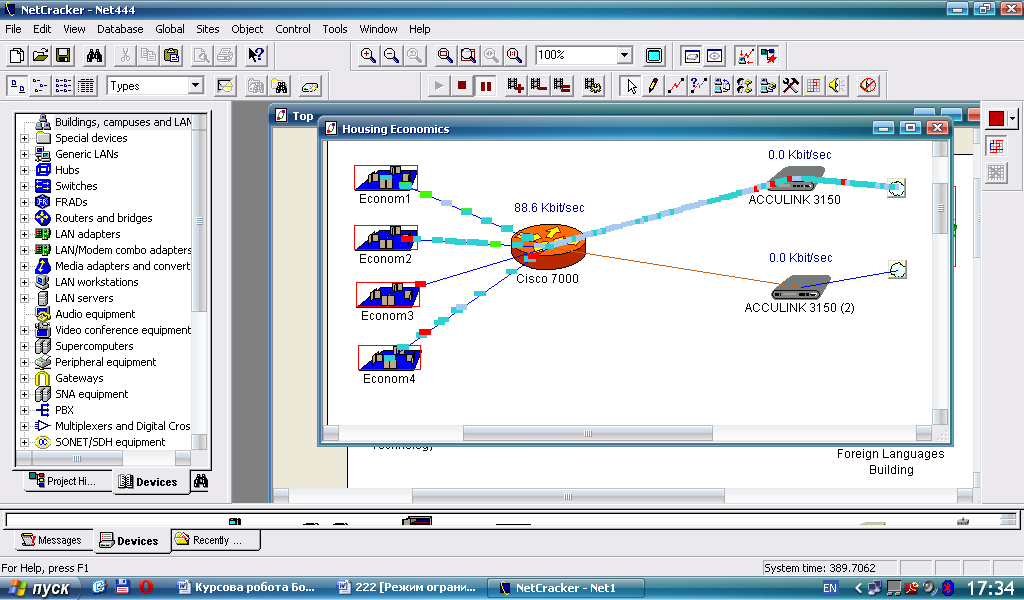This screenshot has height=600, width=1024.
Task: Open the Tools menu
Action: 335,29
